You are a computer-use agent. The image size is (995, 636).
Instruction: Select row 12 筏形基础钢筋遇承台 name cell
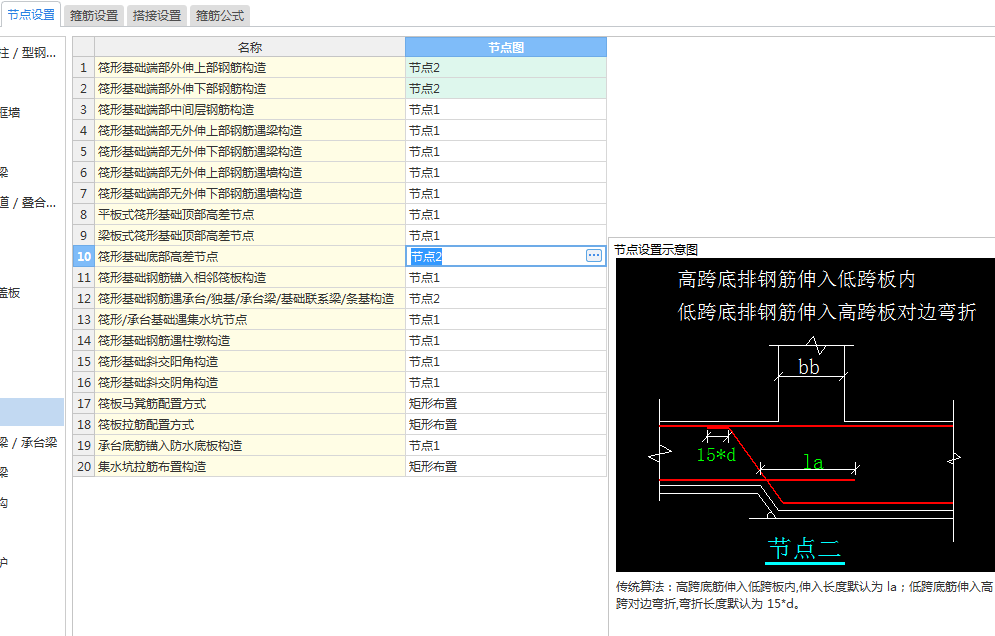250,298
